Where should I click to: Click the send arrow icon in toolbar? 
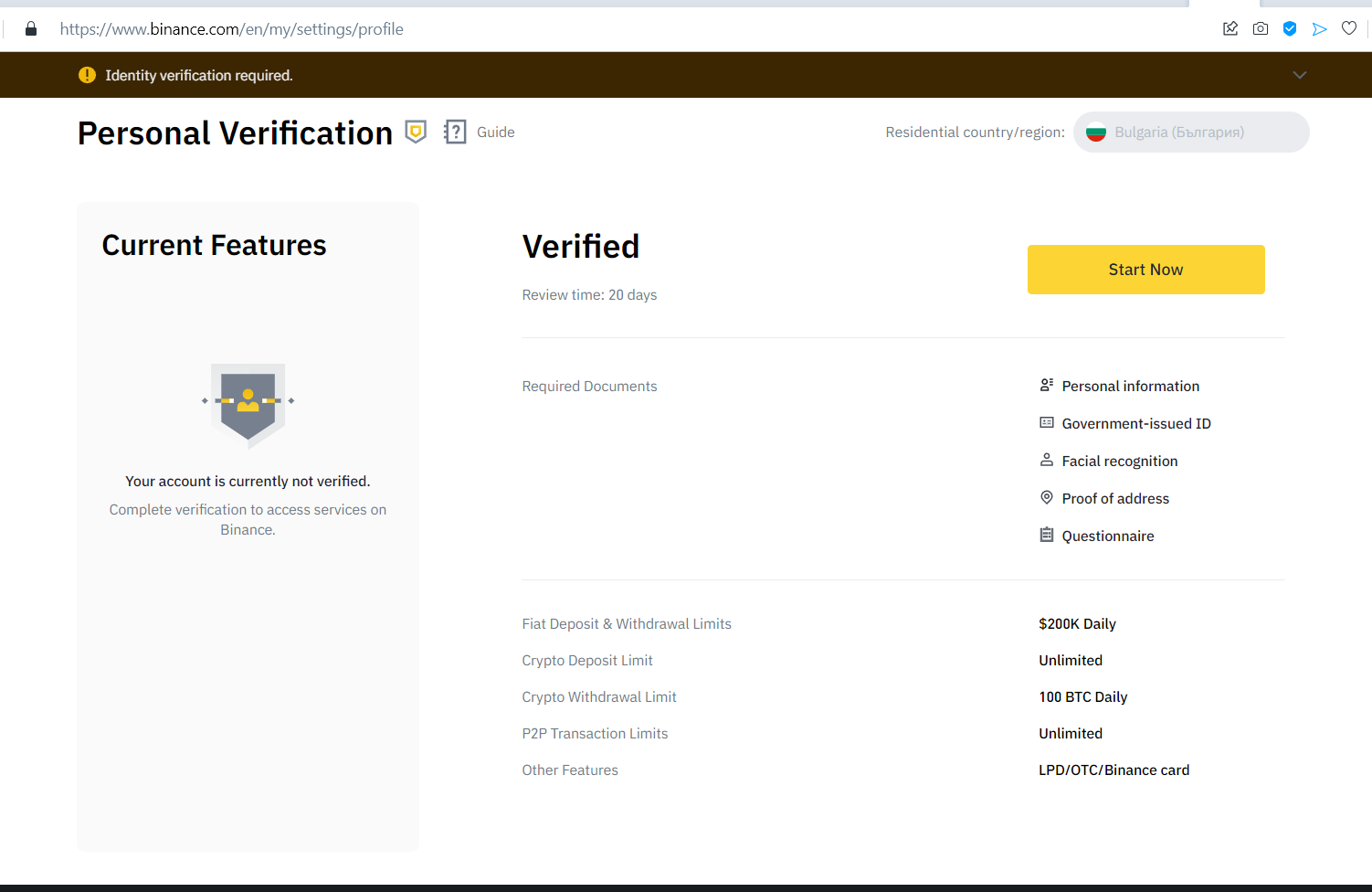pos(1319,29)
